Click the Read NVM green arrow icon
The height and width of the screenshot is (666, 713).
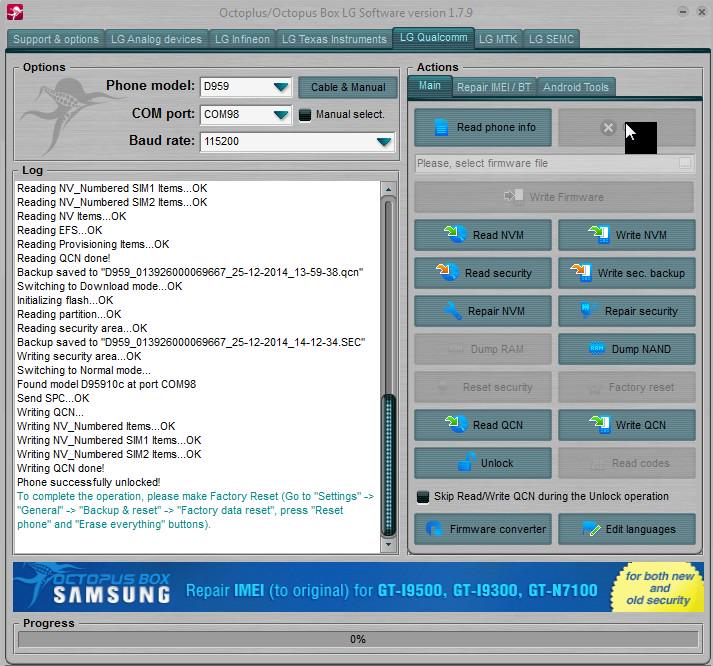[455, 234]
